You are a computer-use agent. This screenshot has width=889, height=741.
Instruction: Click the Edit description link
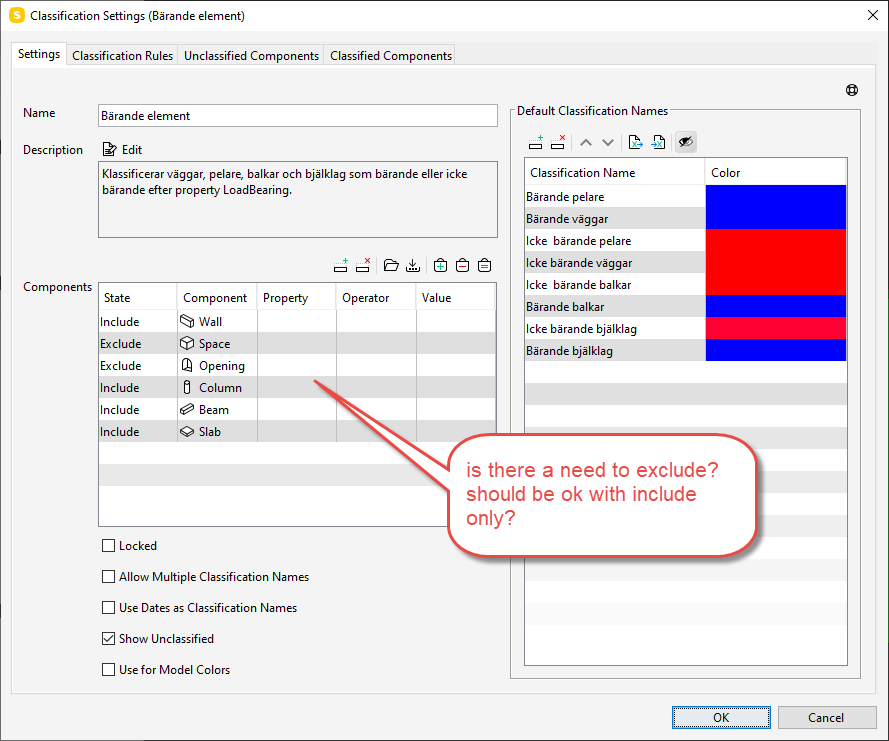[132, 150]
